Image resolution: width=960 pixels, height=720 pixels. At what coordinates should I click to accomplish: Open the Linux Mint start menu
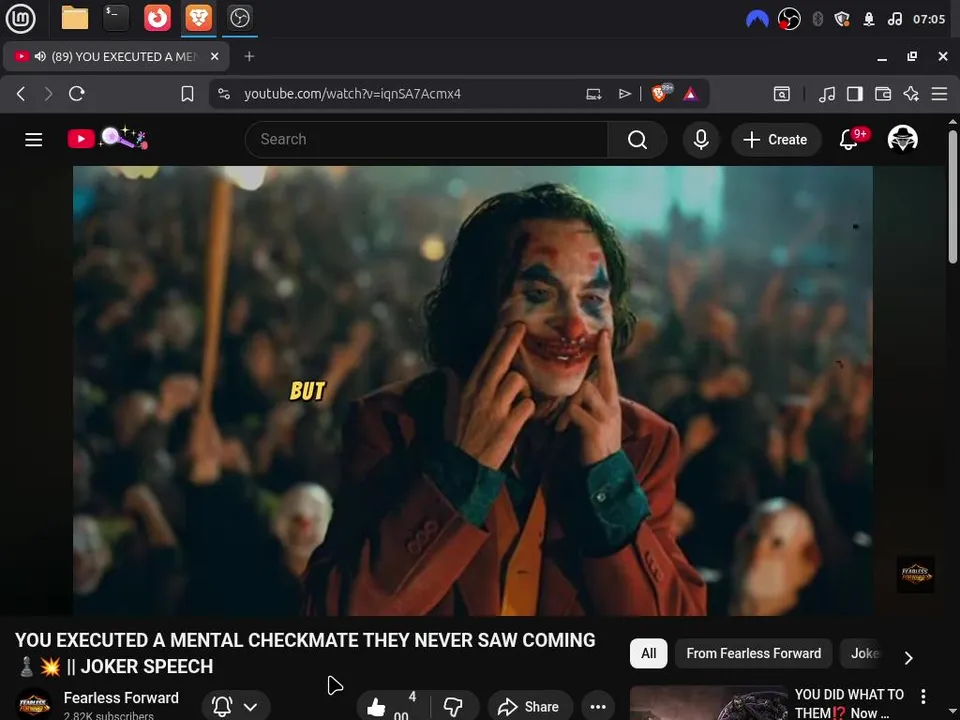click(20, 18)
